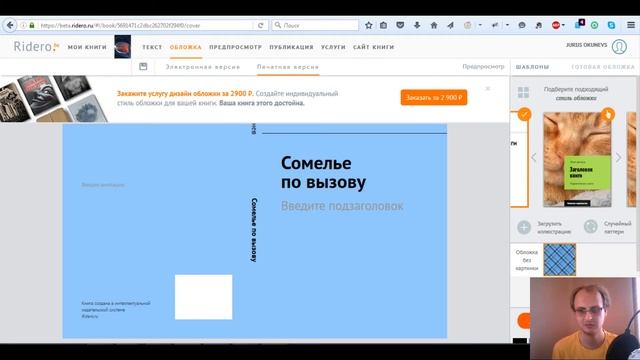Select the Печатная версия tab
This screenshot has width=640, height=360.
point(288,67)
